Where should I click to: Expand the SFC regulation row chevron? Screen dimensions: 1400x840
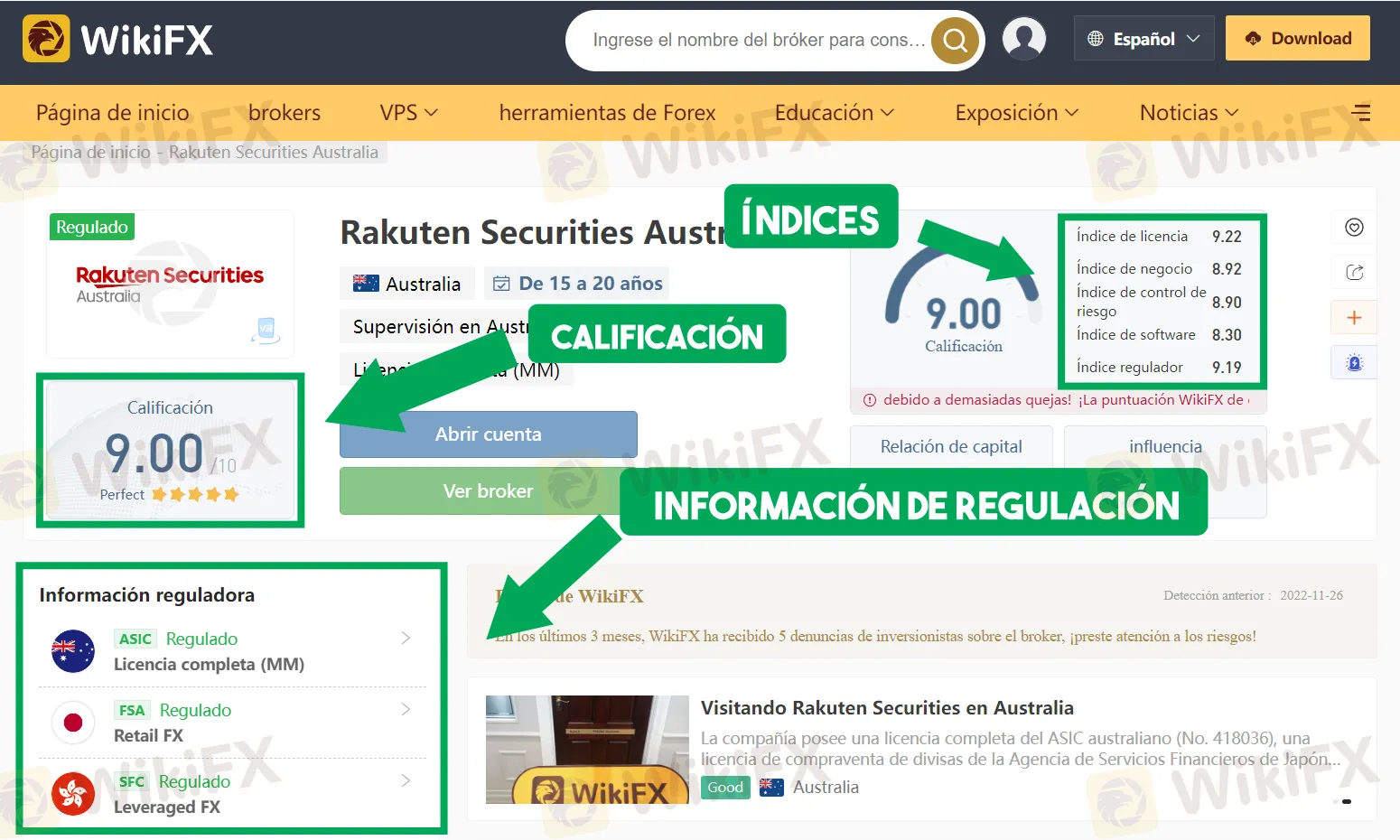406,780
